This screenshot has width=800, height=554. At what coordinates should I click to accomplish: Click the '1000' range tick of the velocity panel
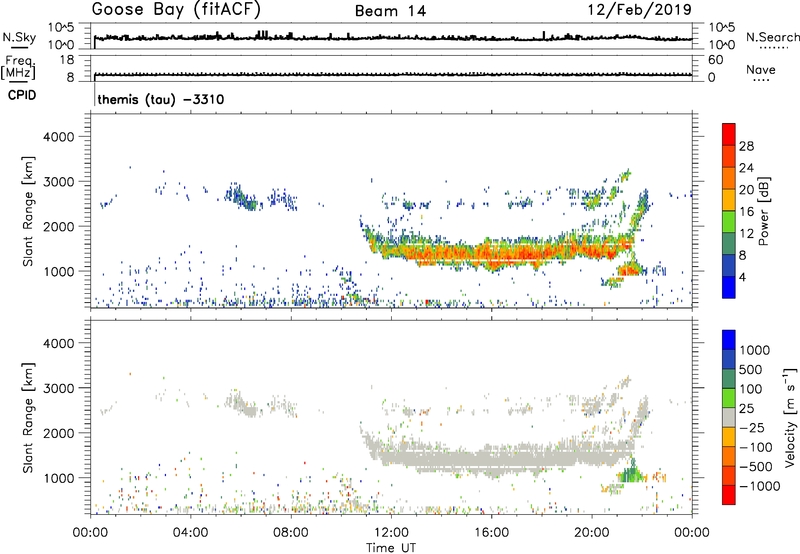59,478
